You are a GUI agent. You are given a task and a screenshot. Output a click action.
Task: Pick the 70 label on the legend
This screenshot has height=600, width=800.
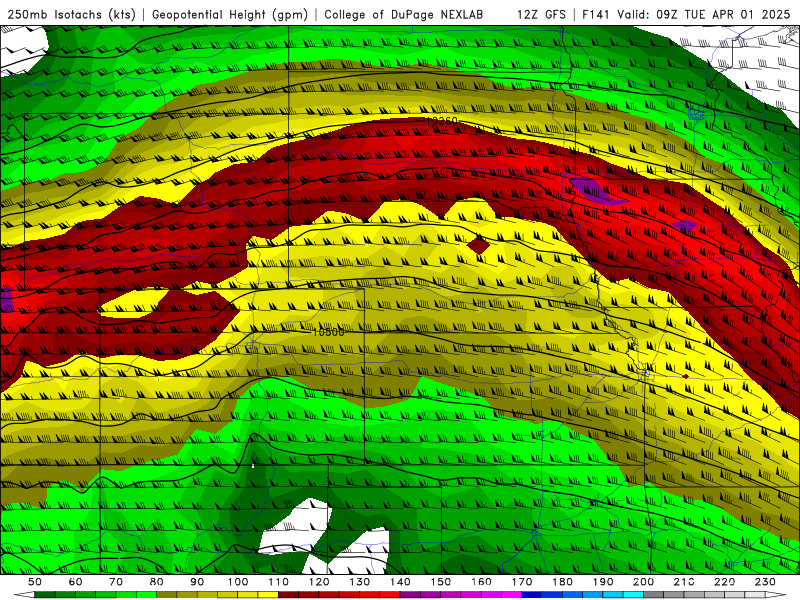click(116, 582)
